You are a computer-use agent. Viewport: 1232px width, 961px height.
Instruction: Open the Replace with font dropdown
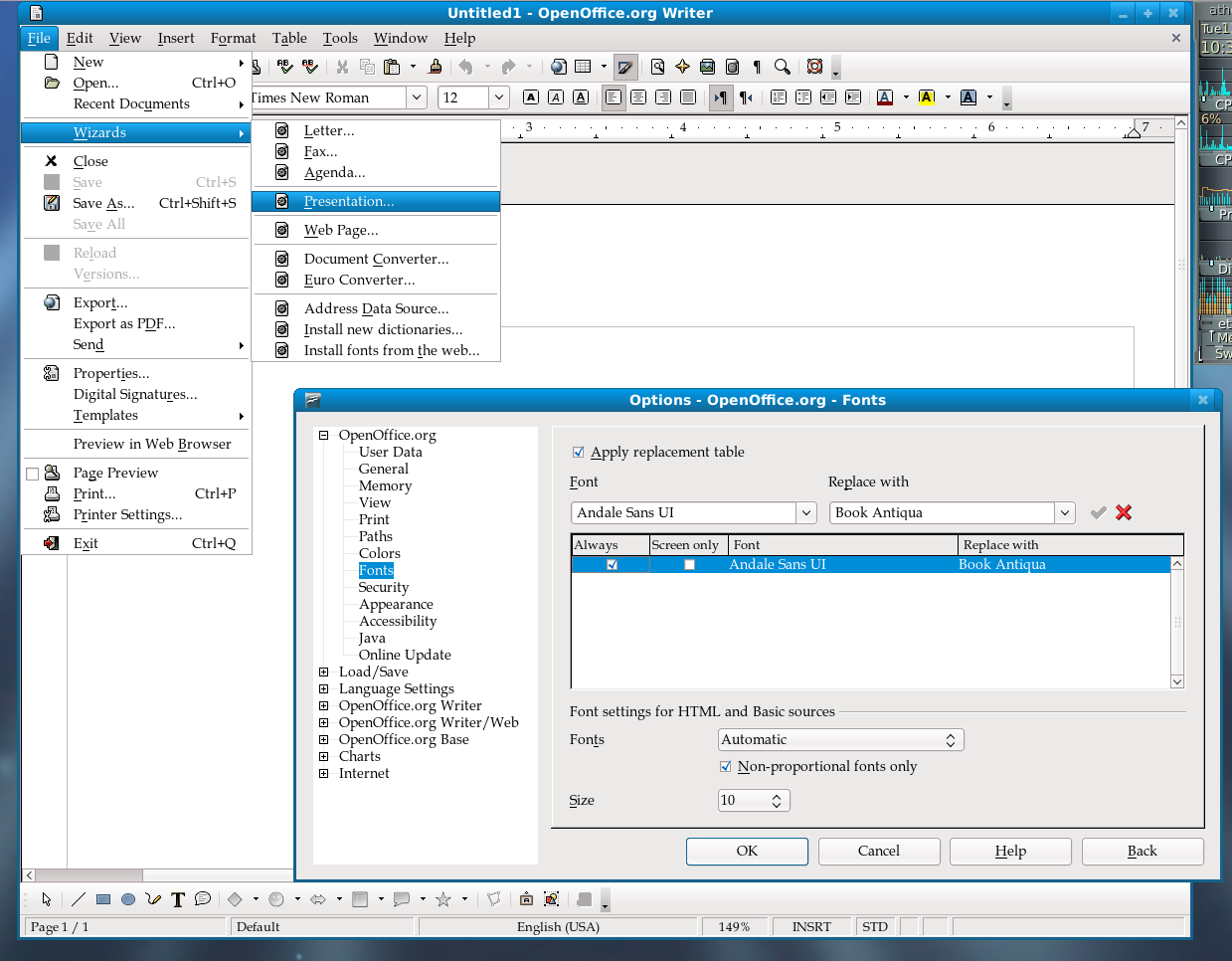click(1065, 512)
